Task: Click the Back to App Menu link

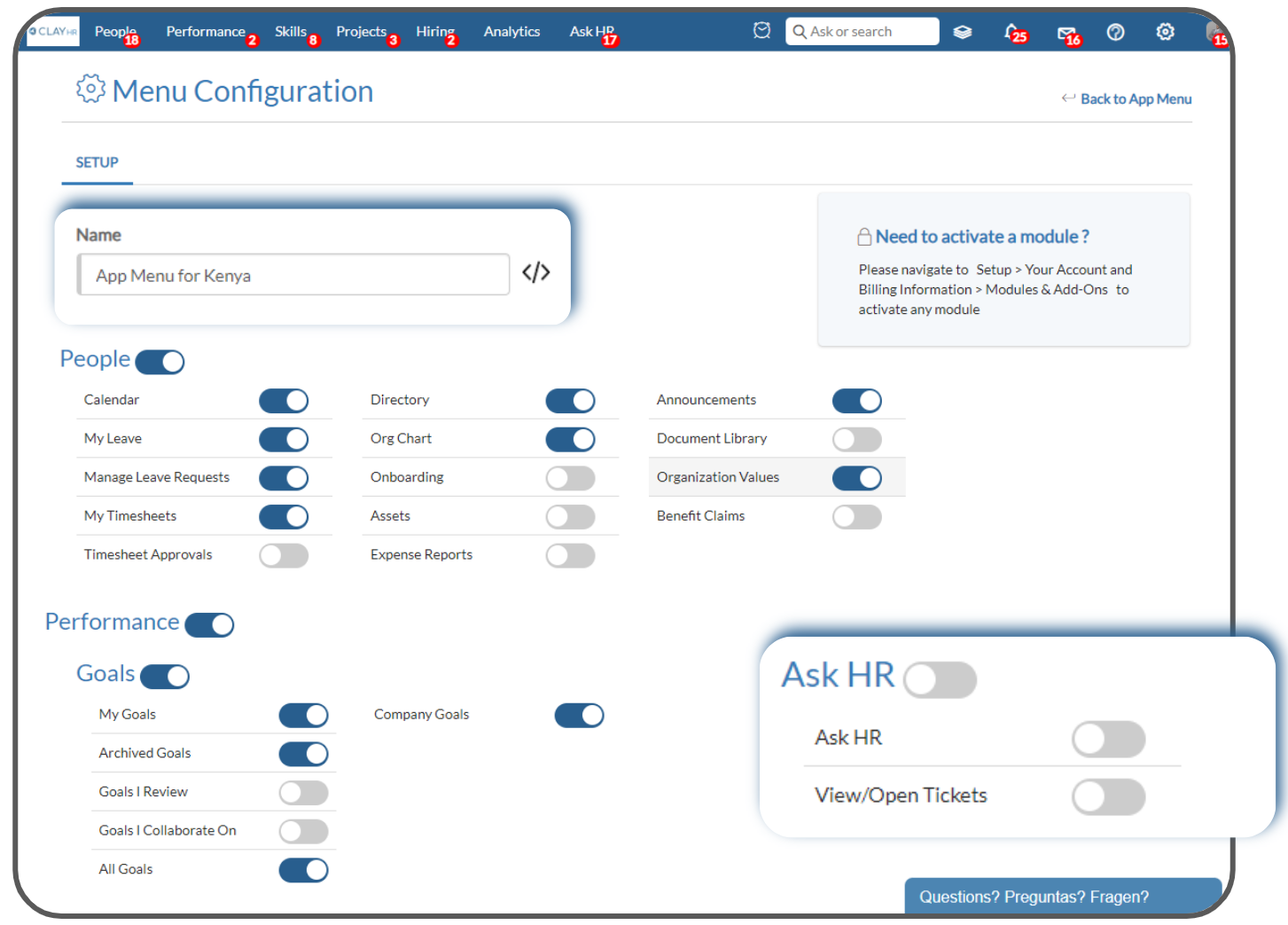Action: pos(1136,98)
